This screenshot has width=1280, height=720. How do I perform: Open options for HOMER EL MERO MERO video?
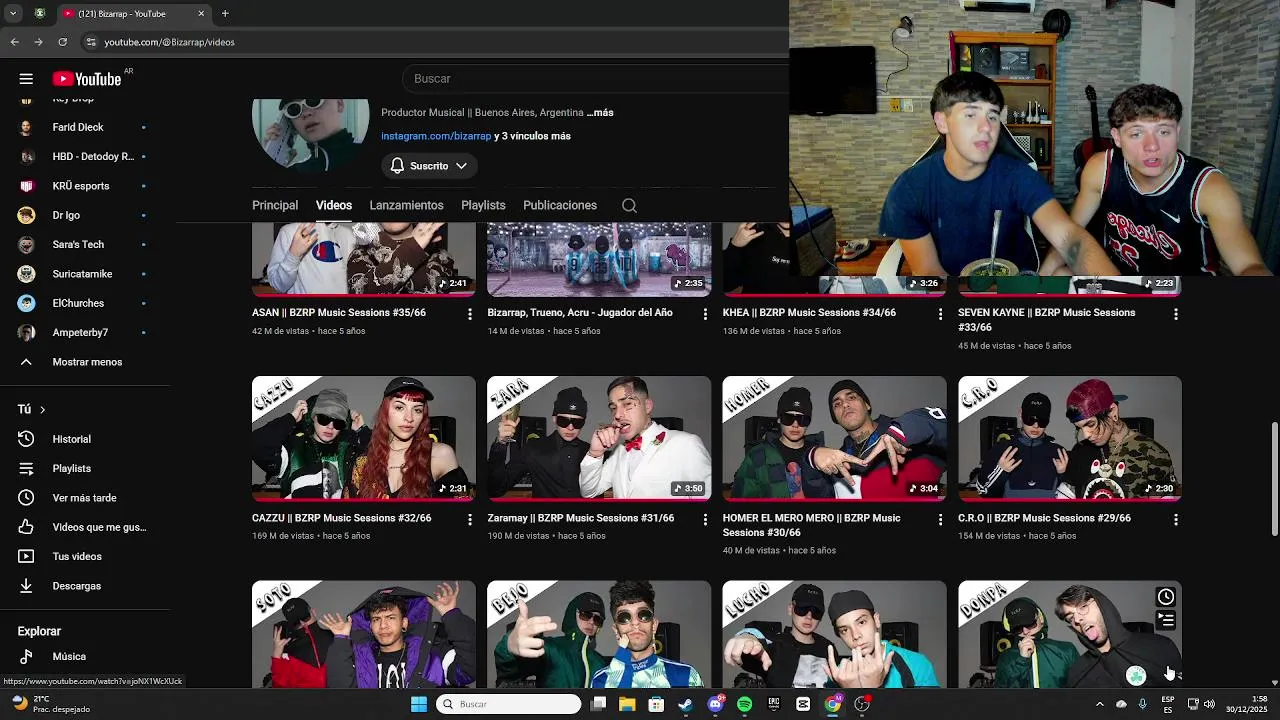[x=940, y=520]
